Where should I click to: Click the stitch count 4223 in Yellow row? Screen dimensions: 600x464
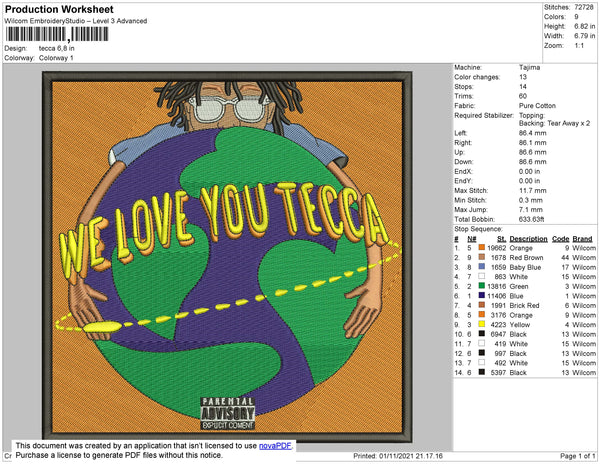(x=498, y=324)
